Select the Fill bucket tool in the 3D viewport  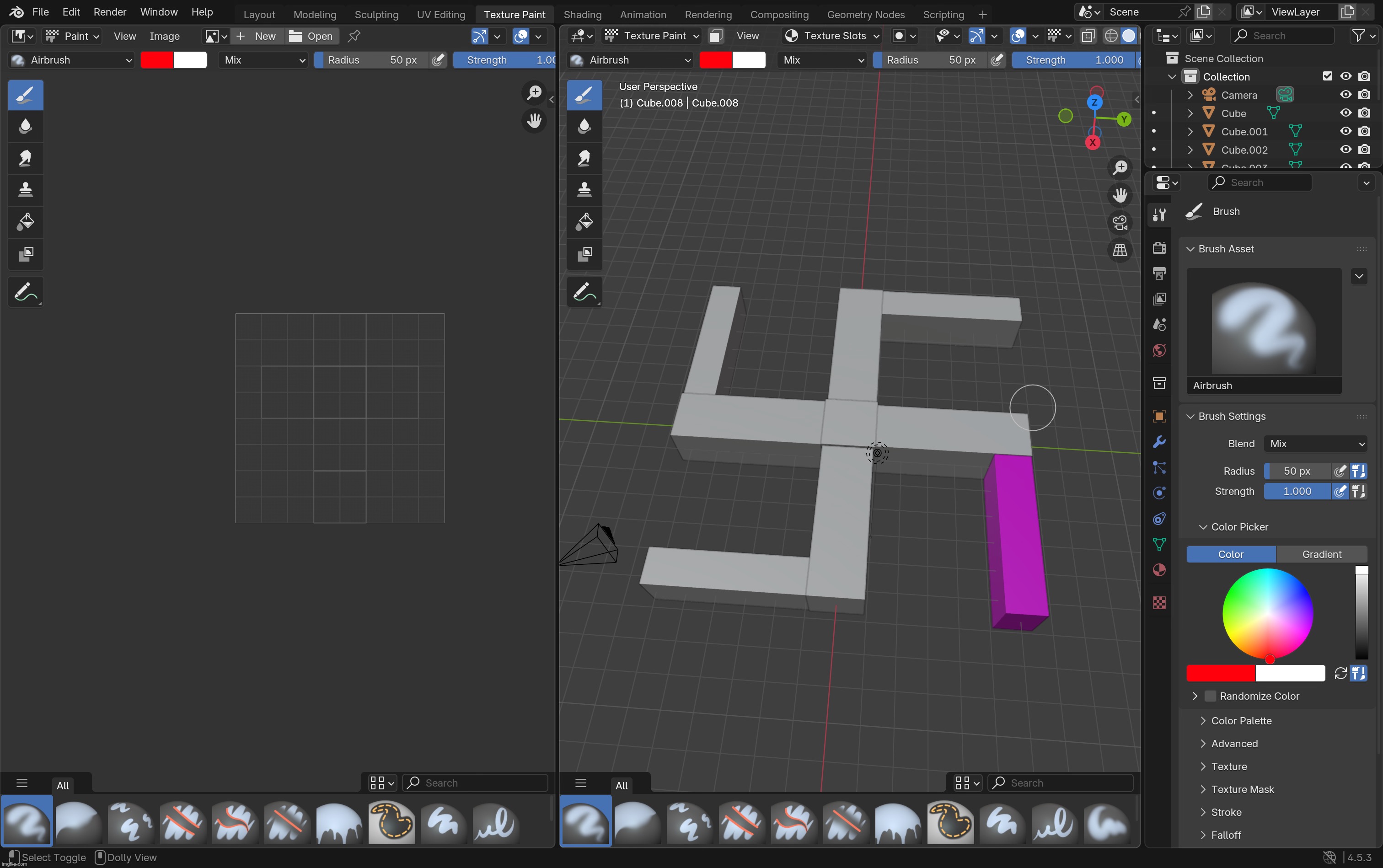click(x=584, y=222)
